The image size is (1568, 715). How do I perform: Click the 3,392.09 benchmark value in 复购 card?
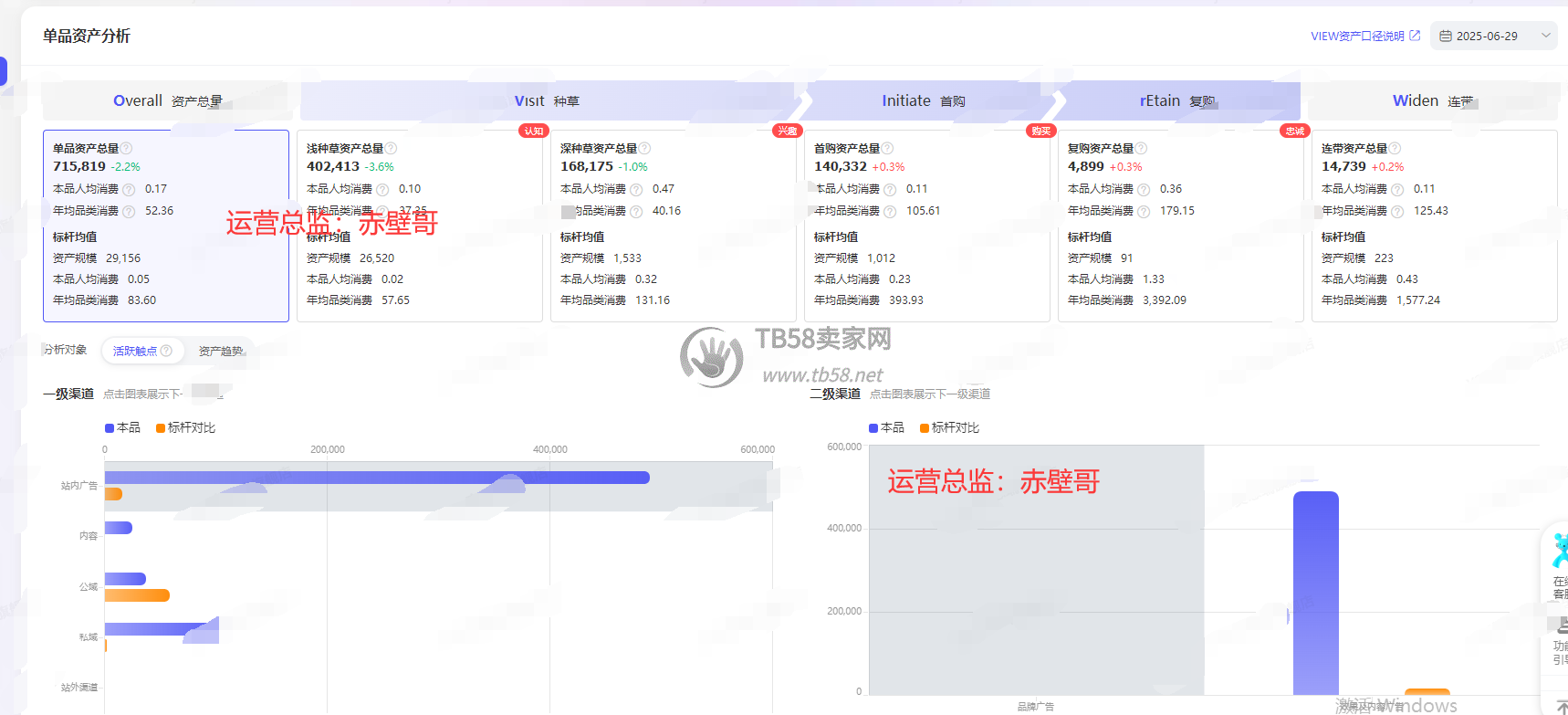click(1165, 300)
